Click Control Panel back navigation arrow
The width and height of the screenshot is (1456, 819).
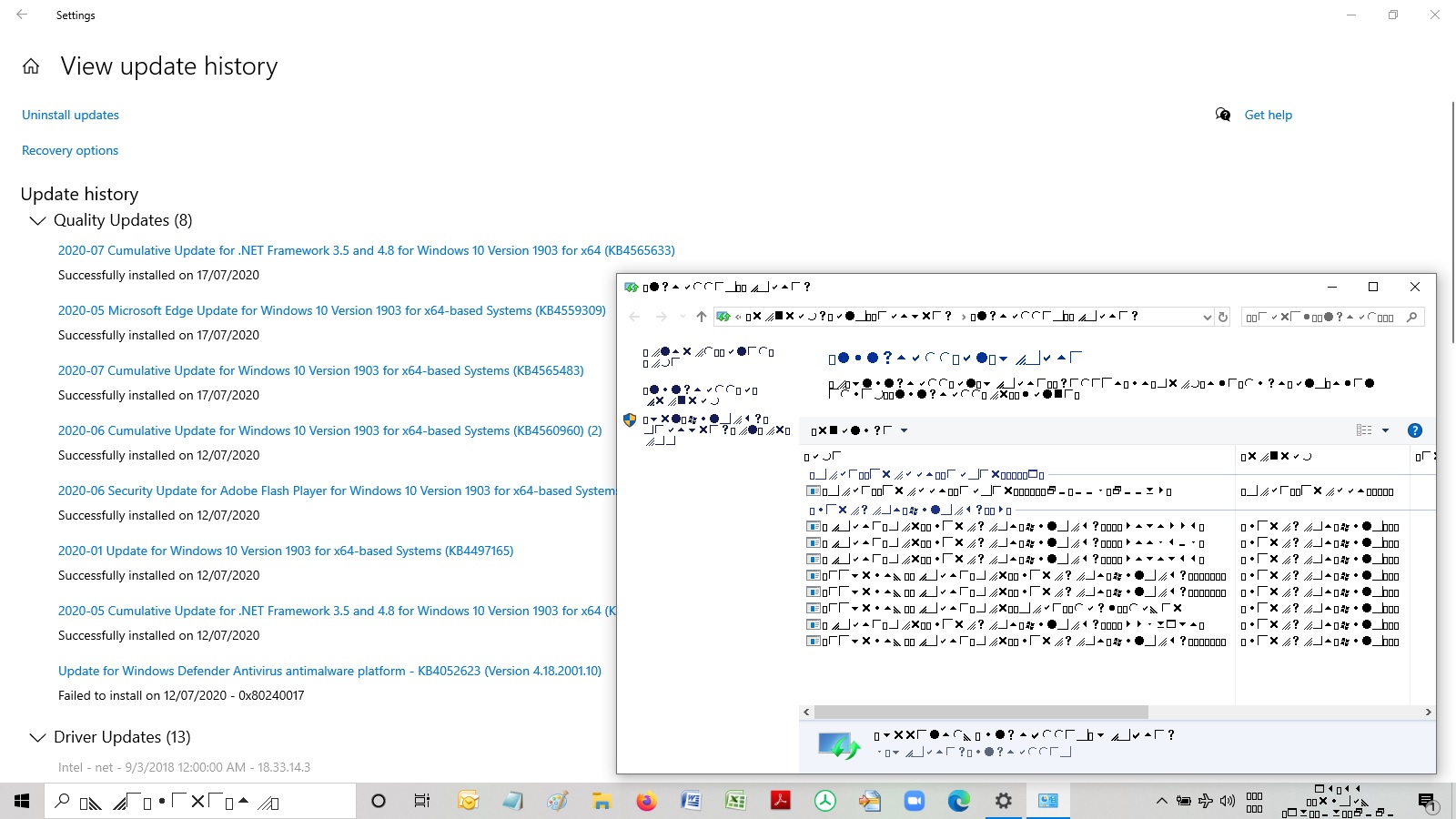tap(634, 317)
